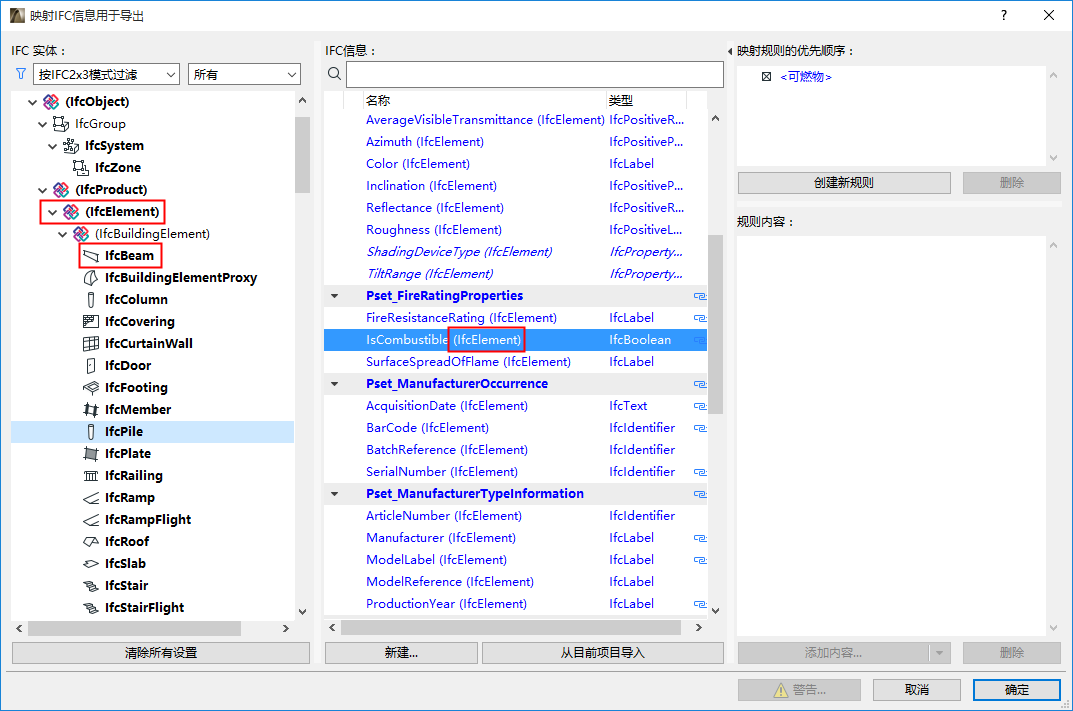The image size is (1073, 711).
Task: Select the ShadingDeviceType (IfcElement) row
Action: click(x=515, y=252)
